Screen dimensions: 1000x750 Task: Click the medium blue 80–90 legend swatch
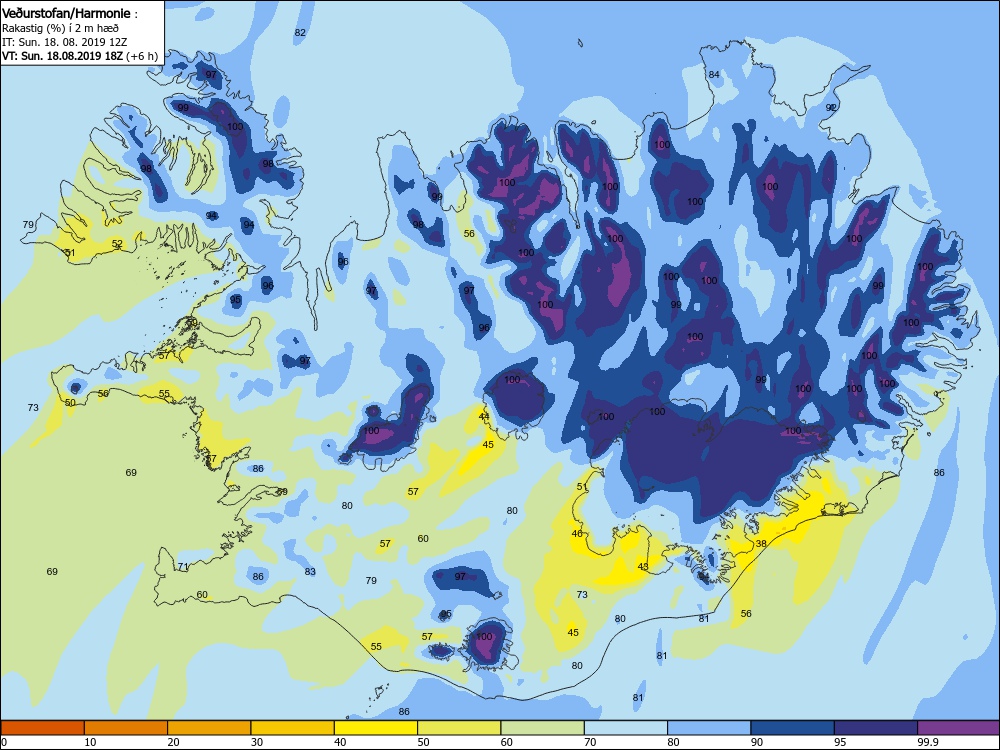tap(709, 728)
